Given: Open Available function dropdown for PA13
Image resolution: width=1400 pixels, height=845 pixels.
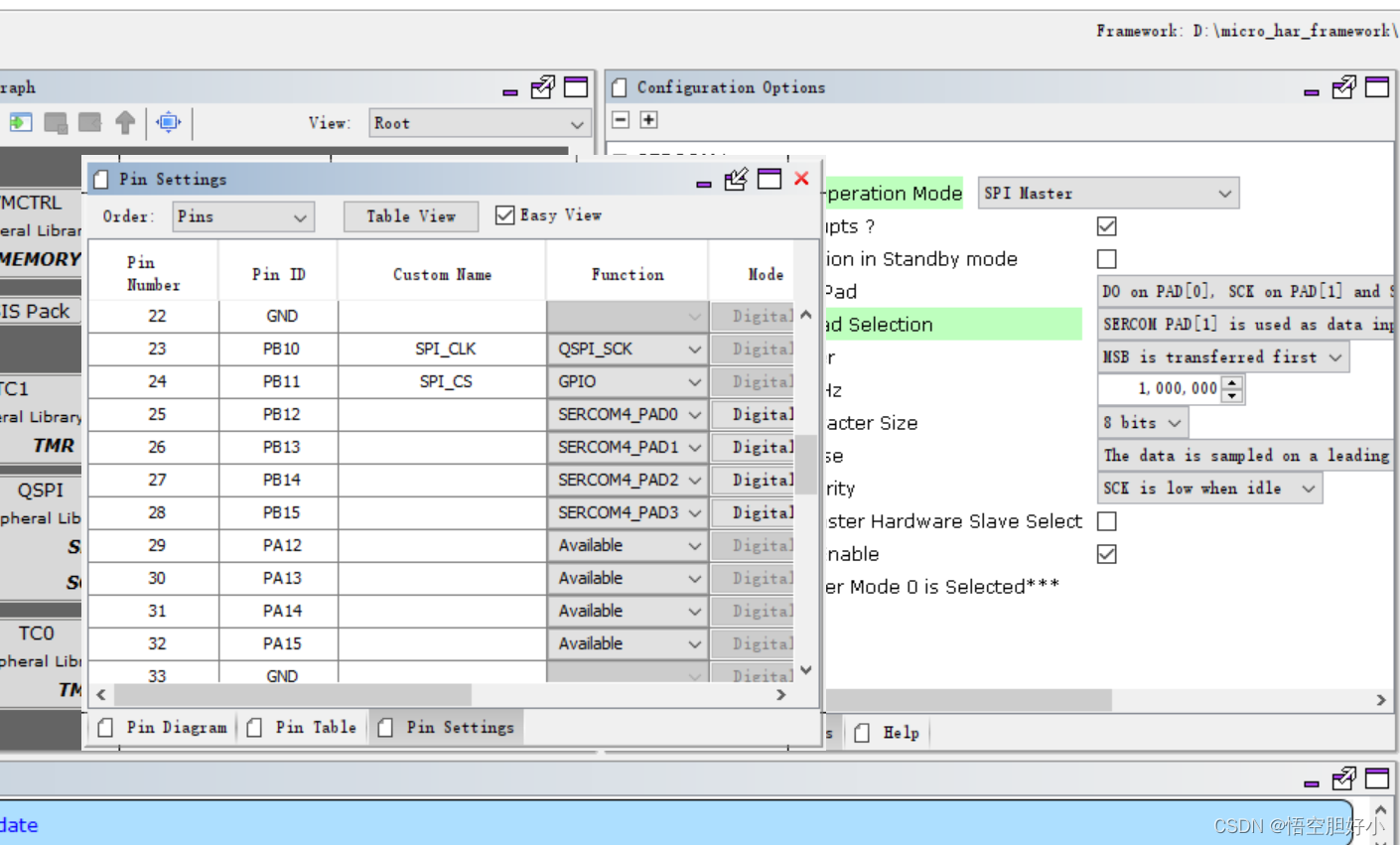Looking at the screenshot, I should click(628, 579).
